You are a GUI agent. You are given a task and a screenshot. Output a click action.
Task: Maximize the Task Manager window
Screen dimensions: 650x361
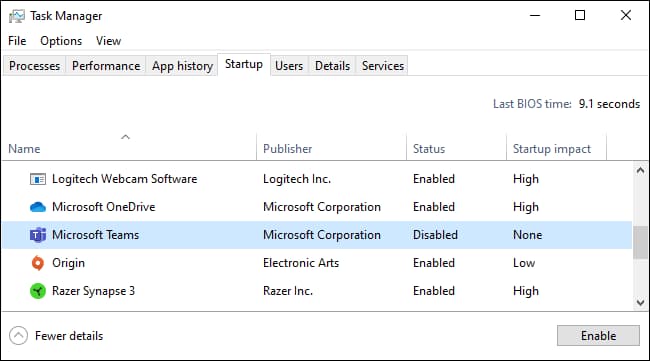(580, 15)
